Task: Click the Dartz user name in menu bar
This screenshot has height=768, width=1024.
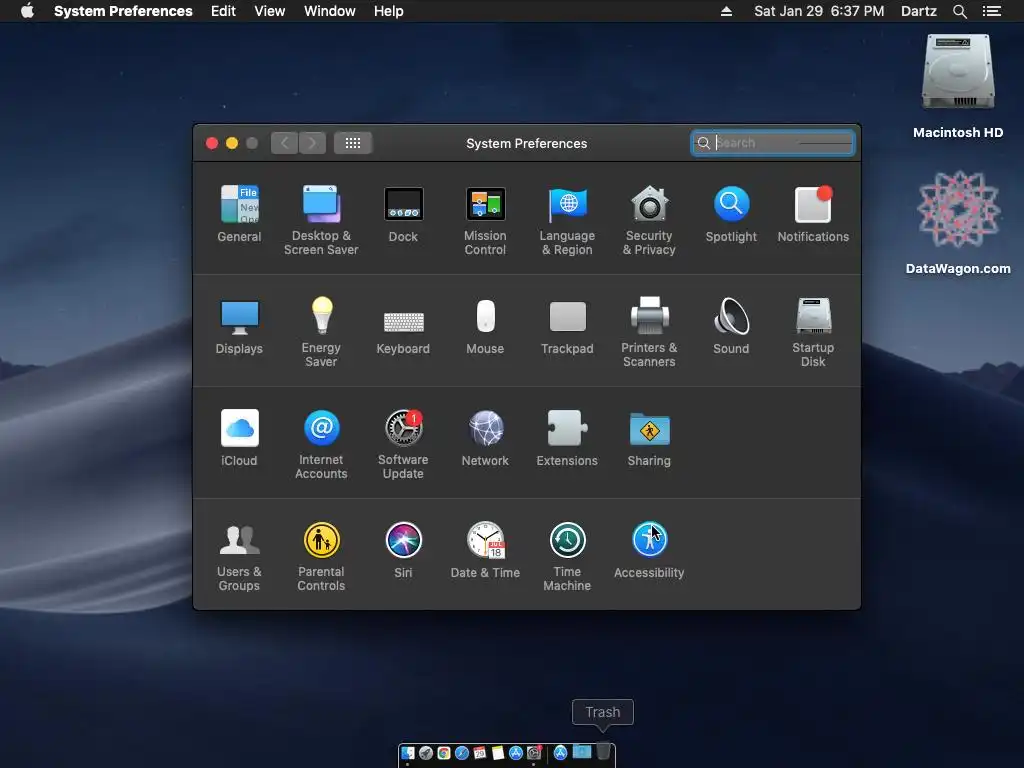Action: point(918,11)
